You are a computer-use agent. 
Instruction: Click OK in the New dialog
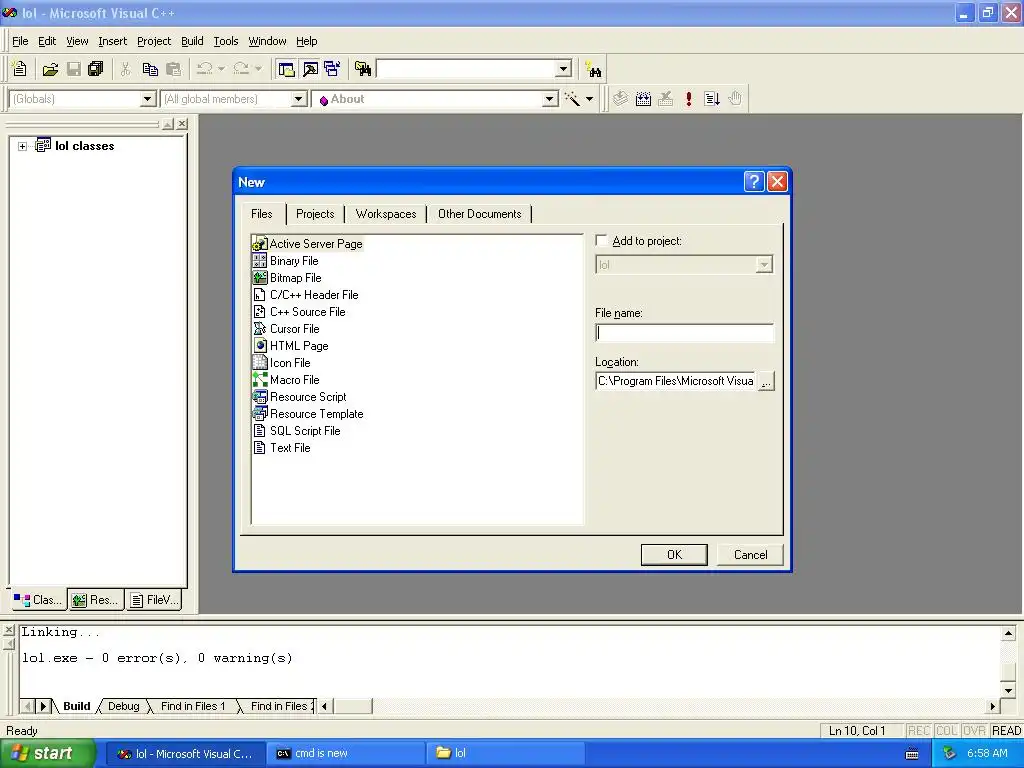[674, 554]
